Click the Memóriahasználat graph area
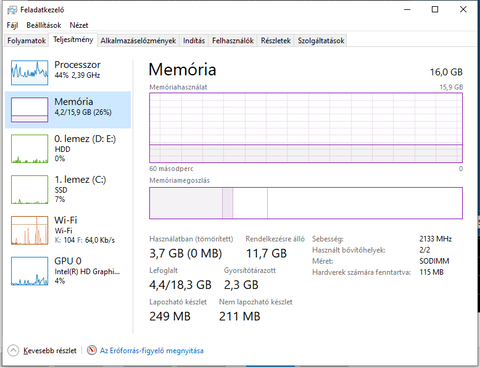Screen dimensions: 480x368 pyautogui.click(x=306, y=128)
